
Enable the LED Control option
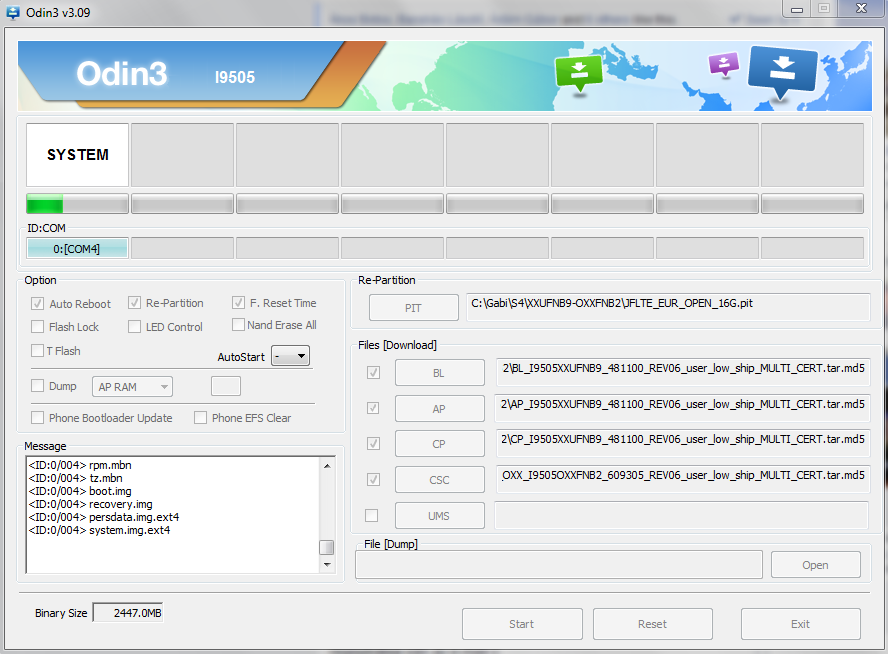tap(134, 327)
